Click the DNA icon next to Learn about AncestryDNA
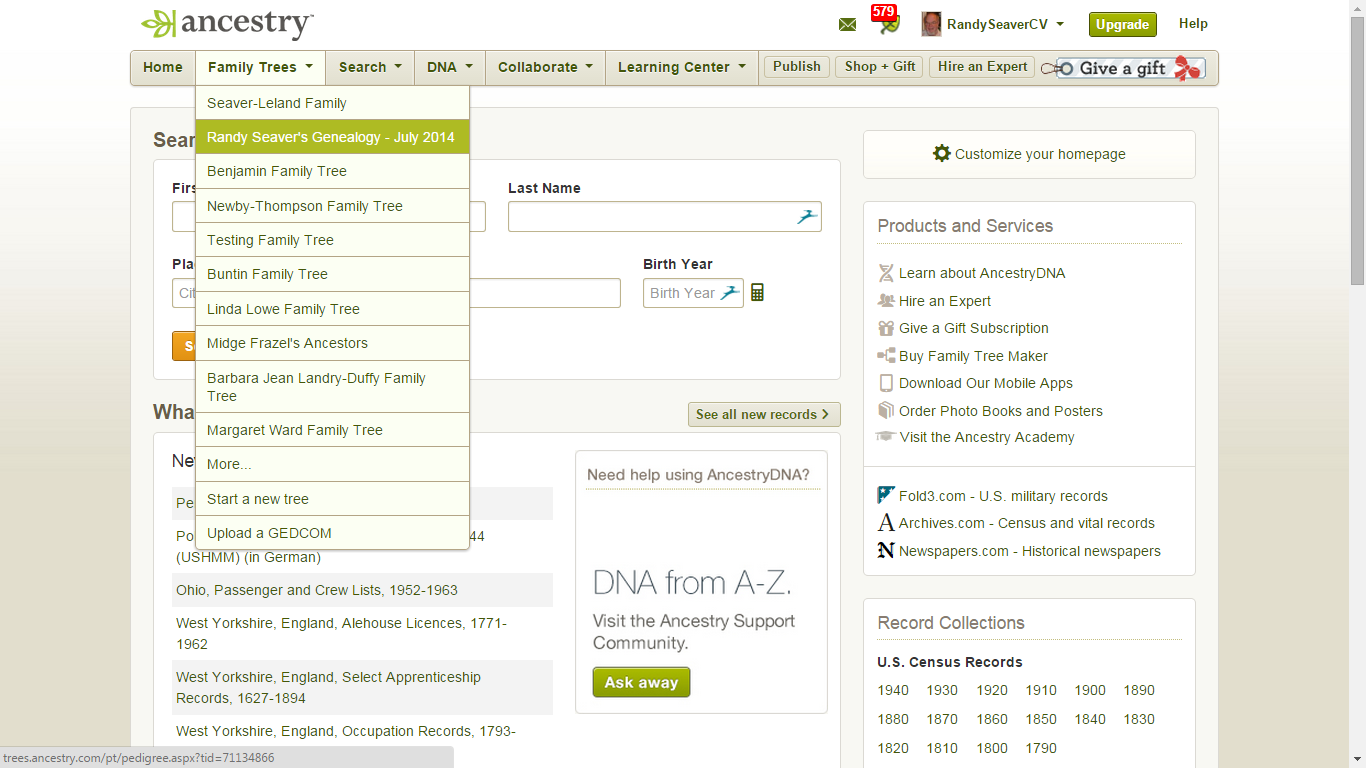The width and height of the screenshot is (1366, 768). pyautogui.click(x=884, y=272)
